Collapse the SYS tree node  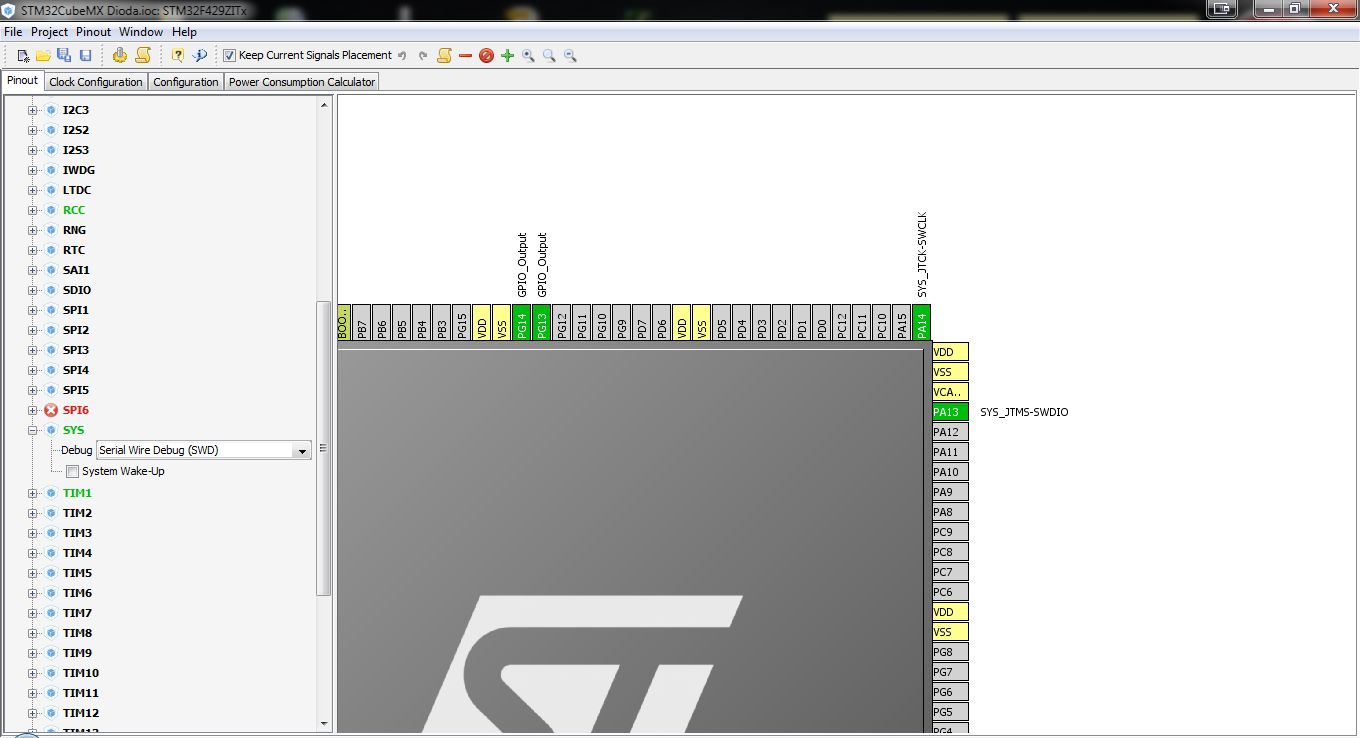click(32, 430)
